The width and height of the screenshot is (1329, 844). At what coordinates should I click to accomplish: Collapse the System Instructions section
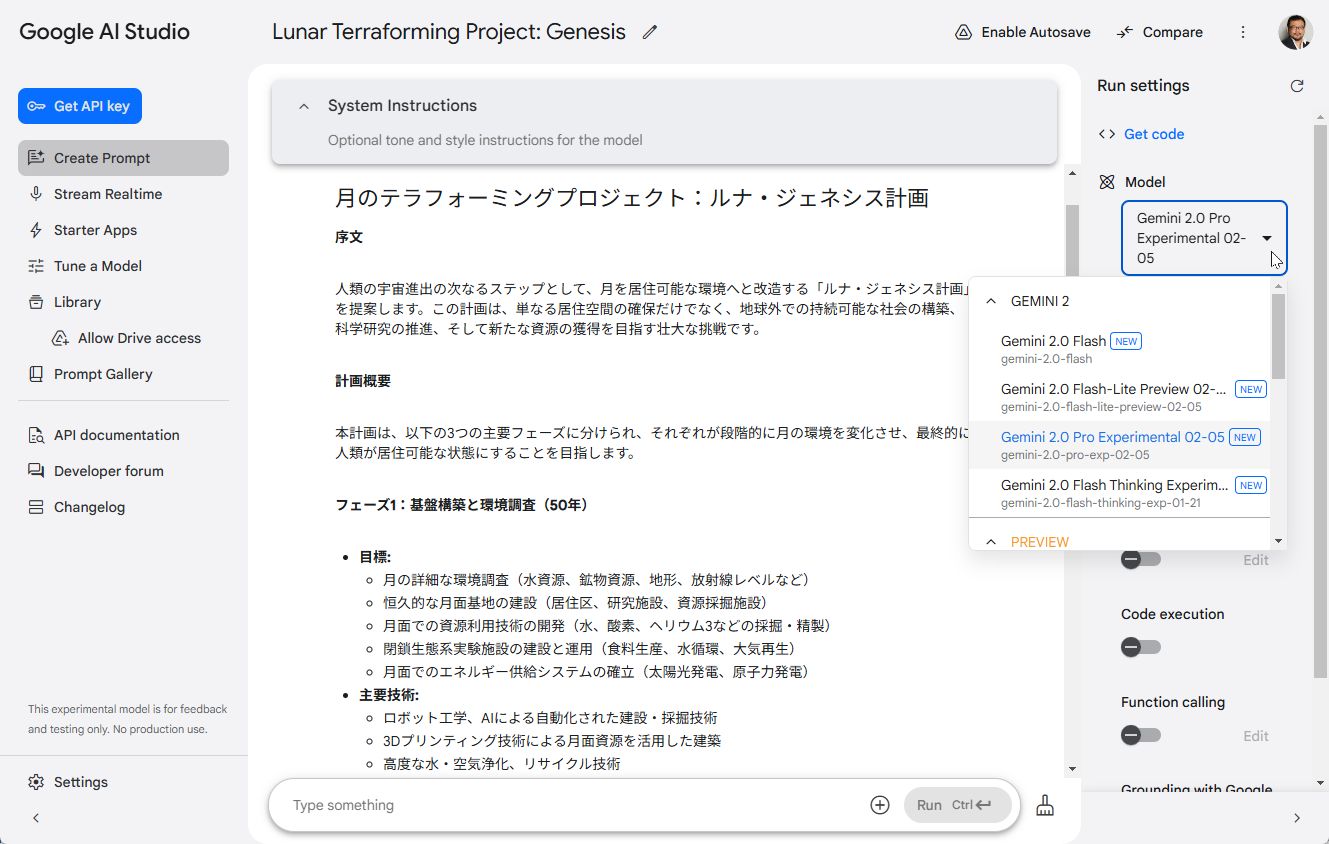point(304,106)
